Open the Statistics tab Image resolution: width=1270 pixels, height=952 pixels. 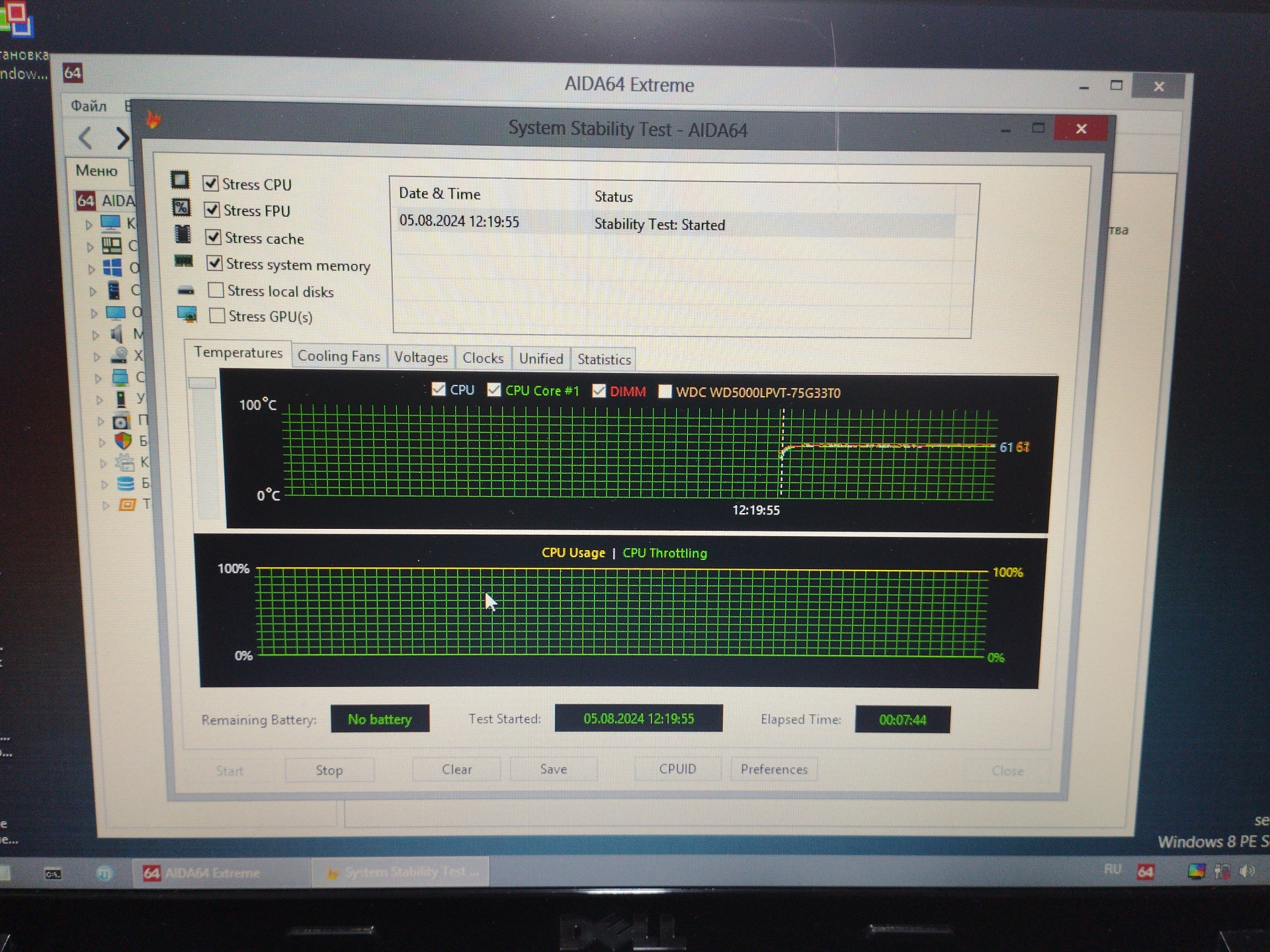click(604, 360)
